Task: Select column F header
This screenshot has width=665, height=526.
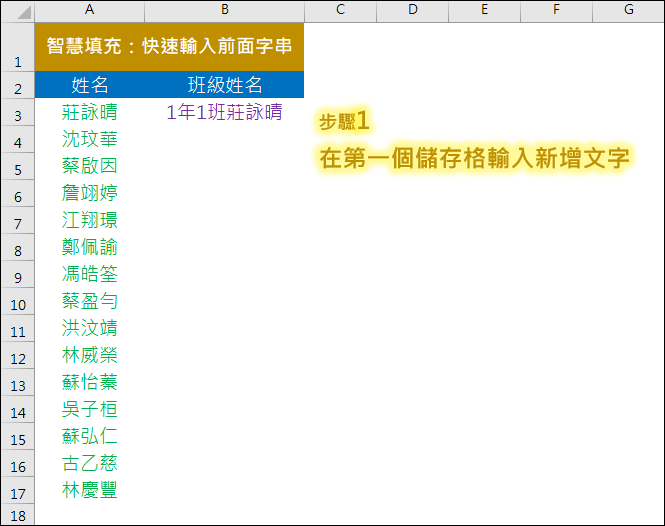Action: pyautogui.click(x=556, y=11)
